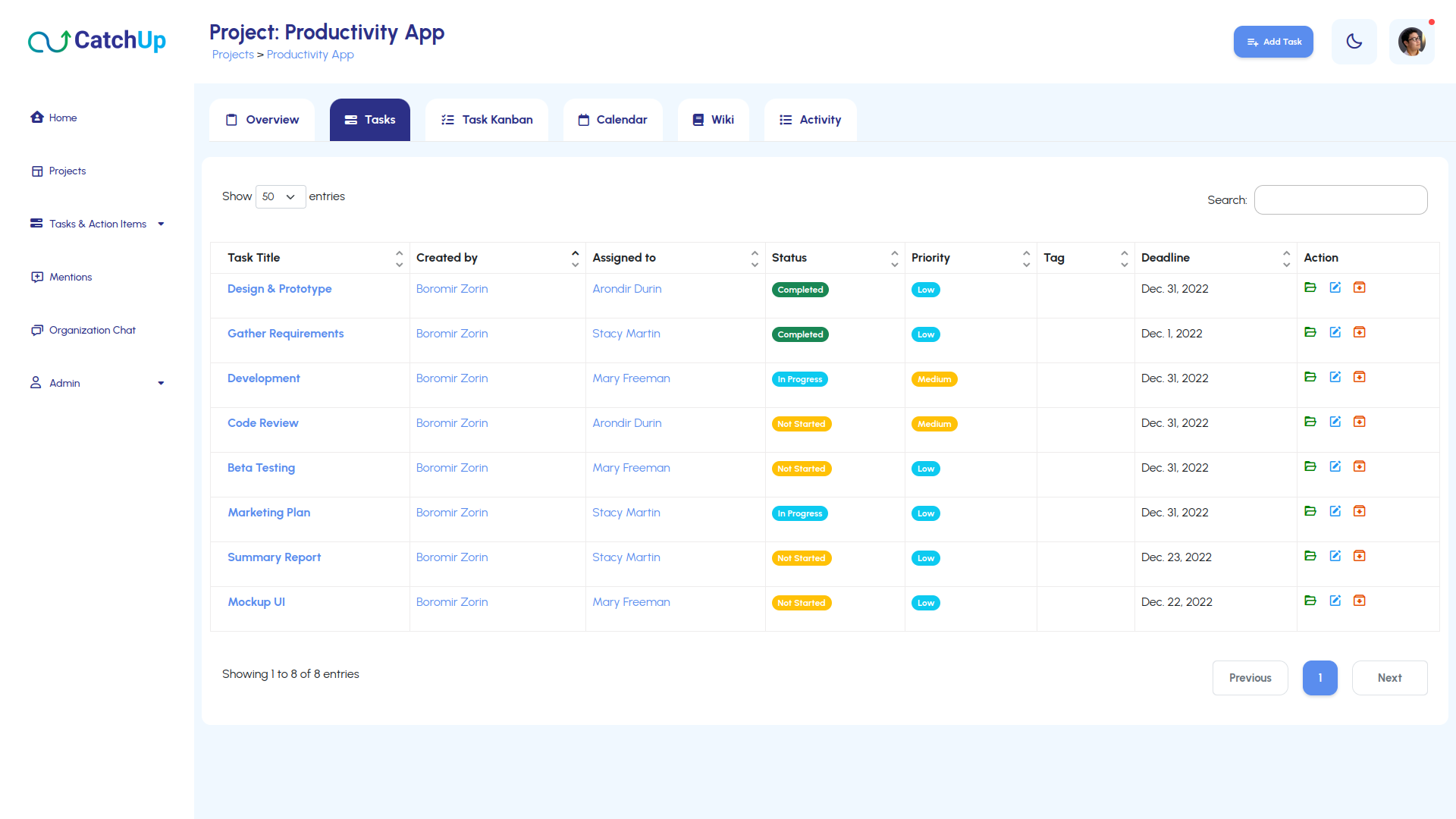Switch to the Calendar tab
The width and height of the screenshot is (1456, 819).
pos(613,119)
